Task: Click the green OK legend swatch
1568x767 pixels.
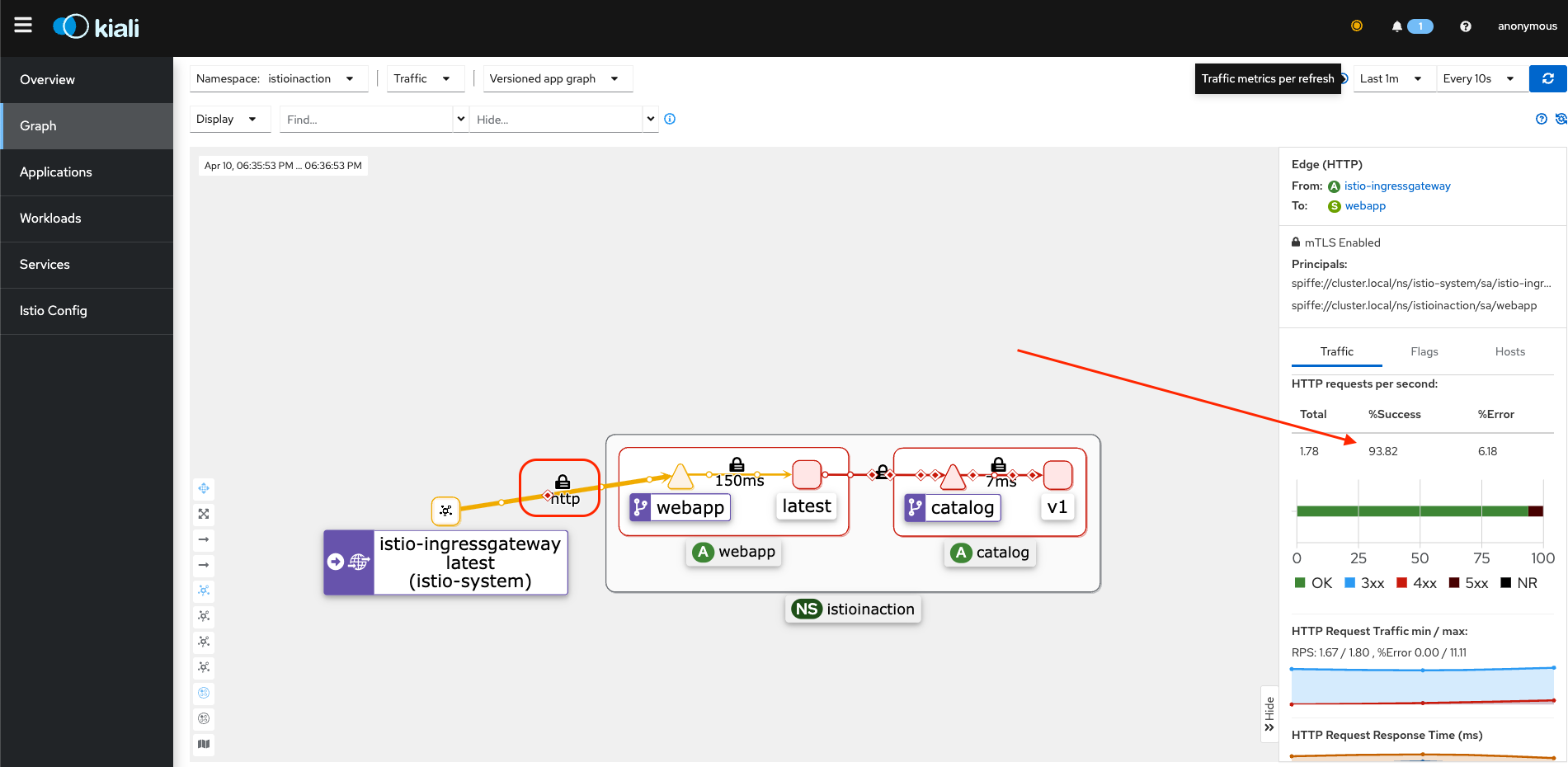Action: (x=1300, y=583)
